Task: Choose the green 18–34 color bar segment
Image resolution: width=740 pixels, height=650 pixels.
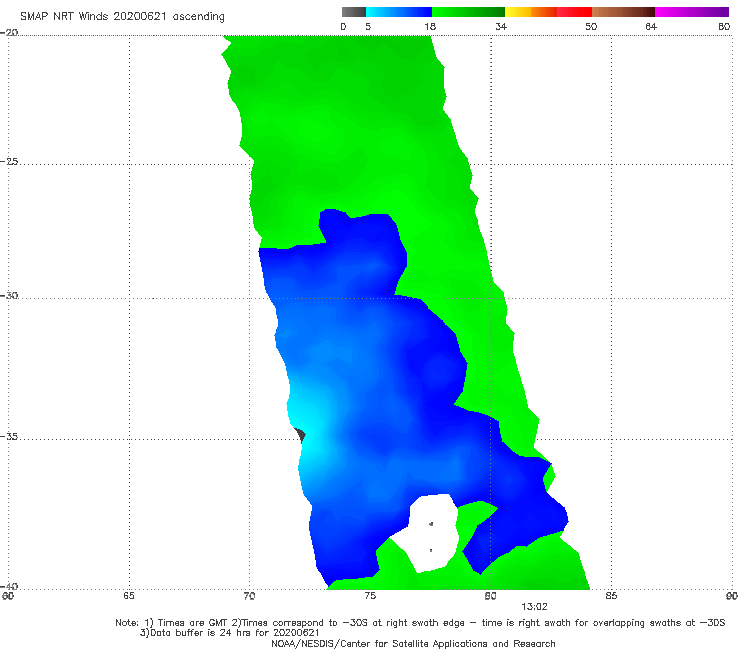Action: (x=468, y=12)
